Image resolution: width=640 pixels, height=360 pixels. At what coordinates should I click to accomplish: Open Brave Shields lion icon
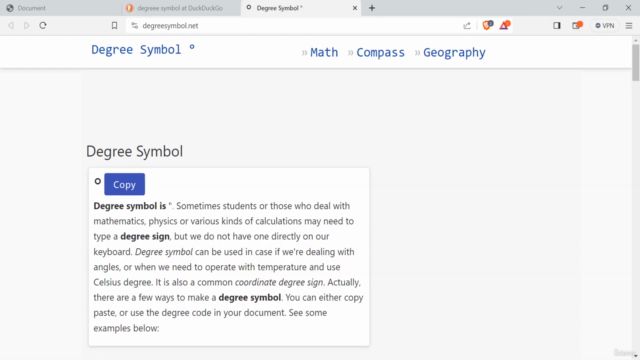click(x=487, y=25)
